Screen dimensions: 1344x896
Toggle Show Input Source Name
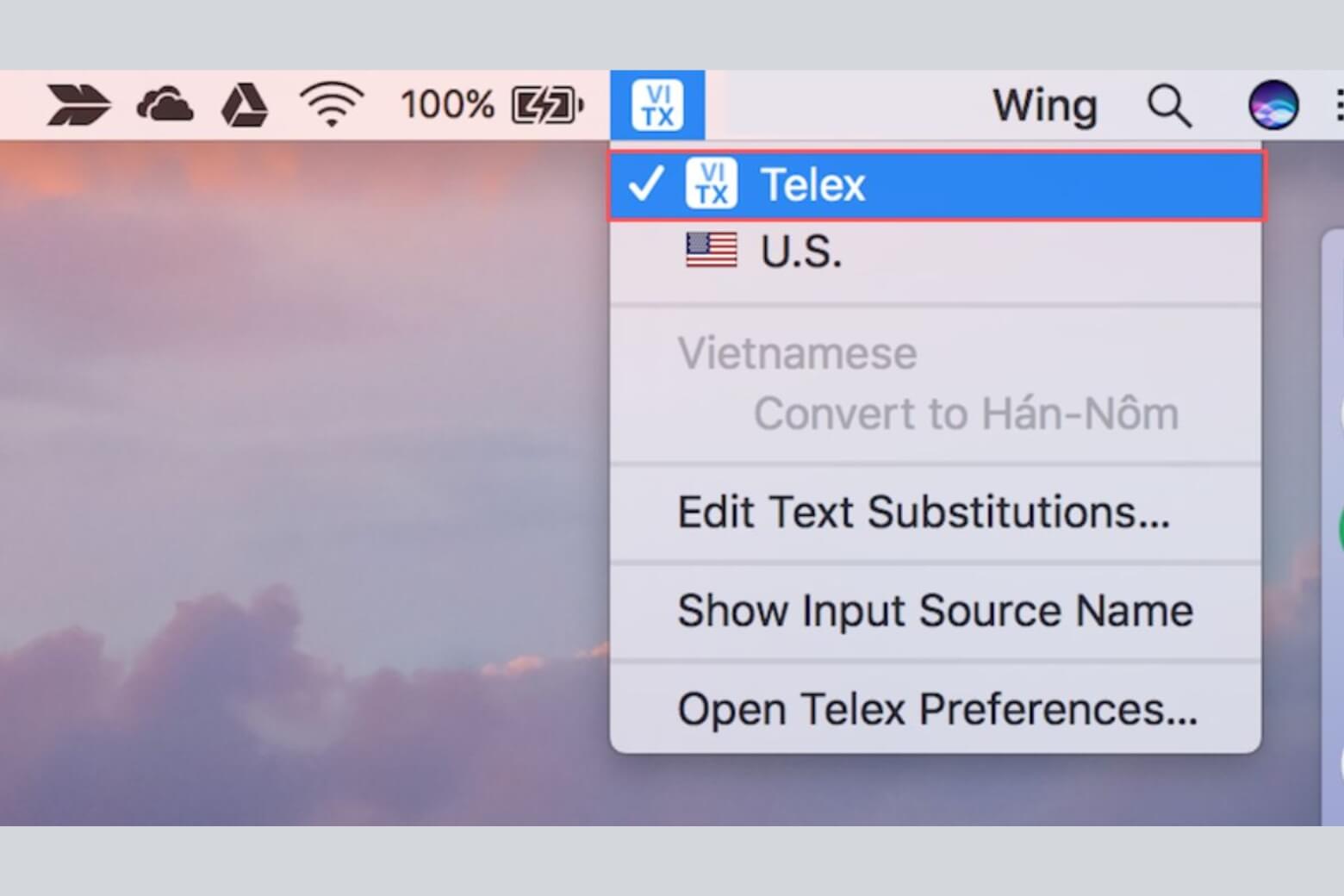click(935, 611)
